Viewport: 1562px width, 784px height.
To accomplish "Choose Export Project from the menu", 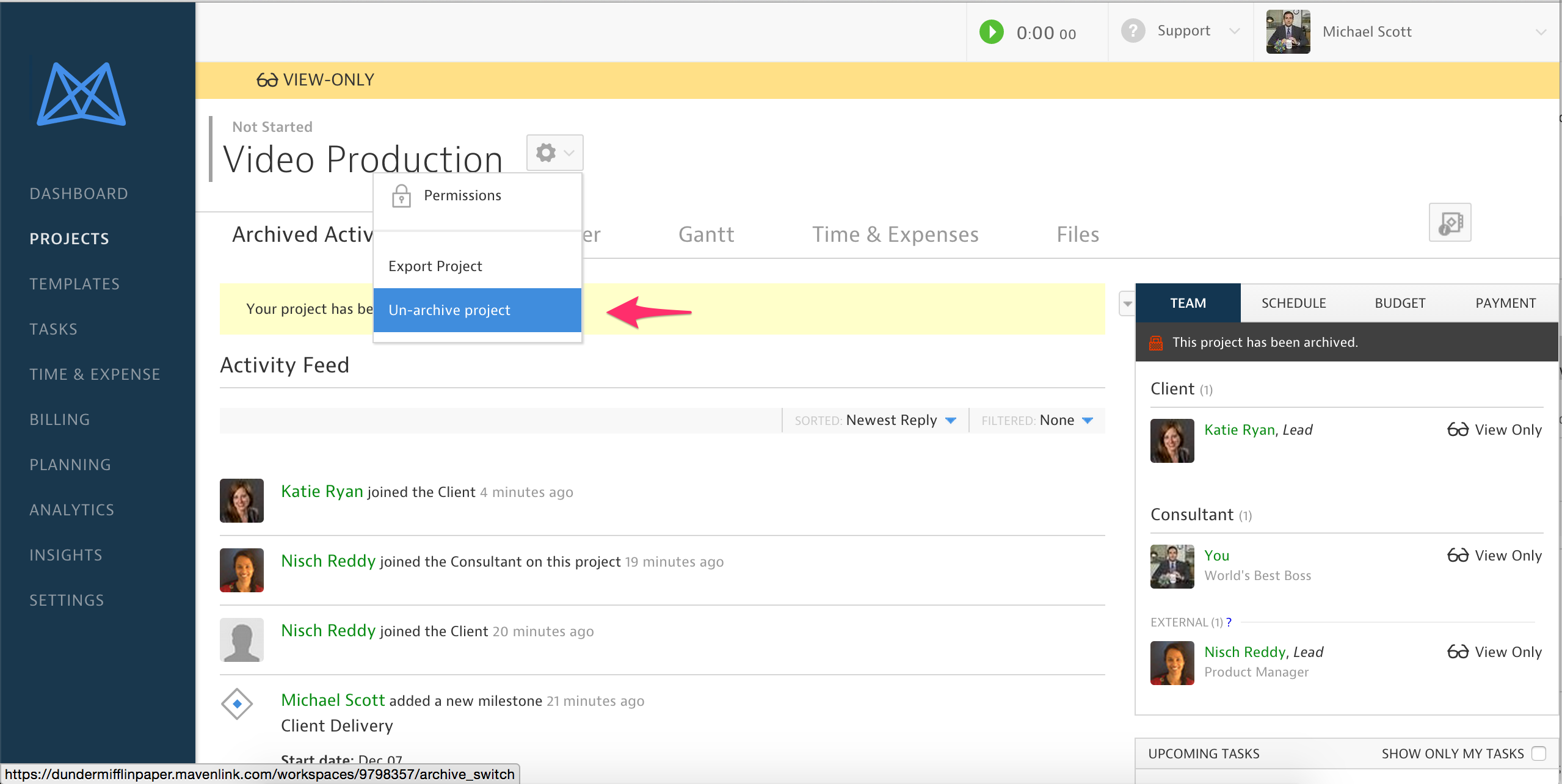I will tap(435, 266).
